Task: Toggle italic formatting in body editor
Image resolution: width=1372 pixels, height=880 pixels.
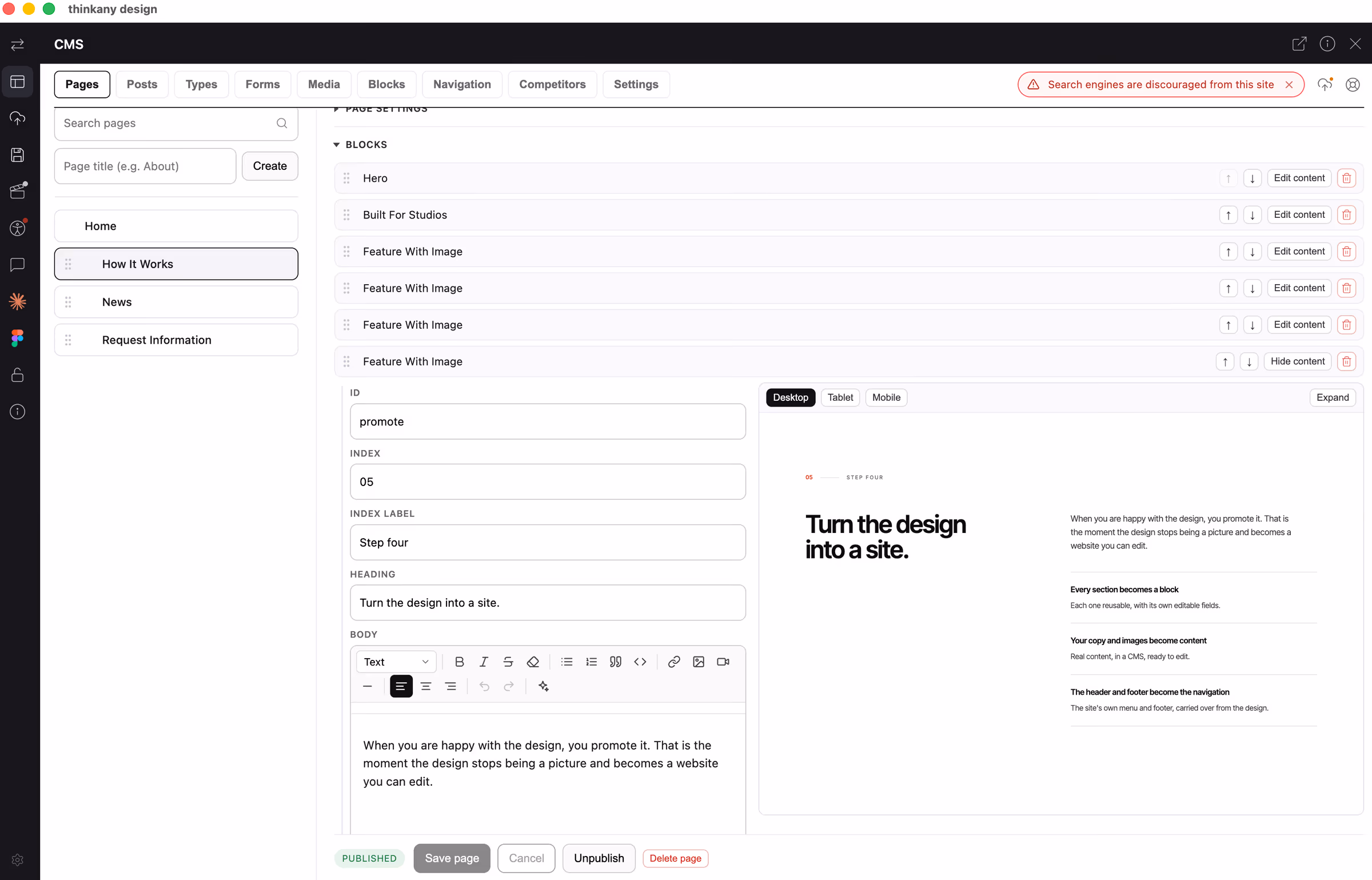Action: point(484,662)
